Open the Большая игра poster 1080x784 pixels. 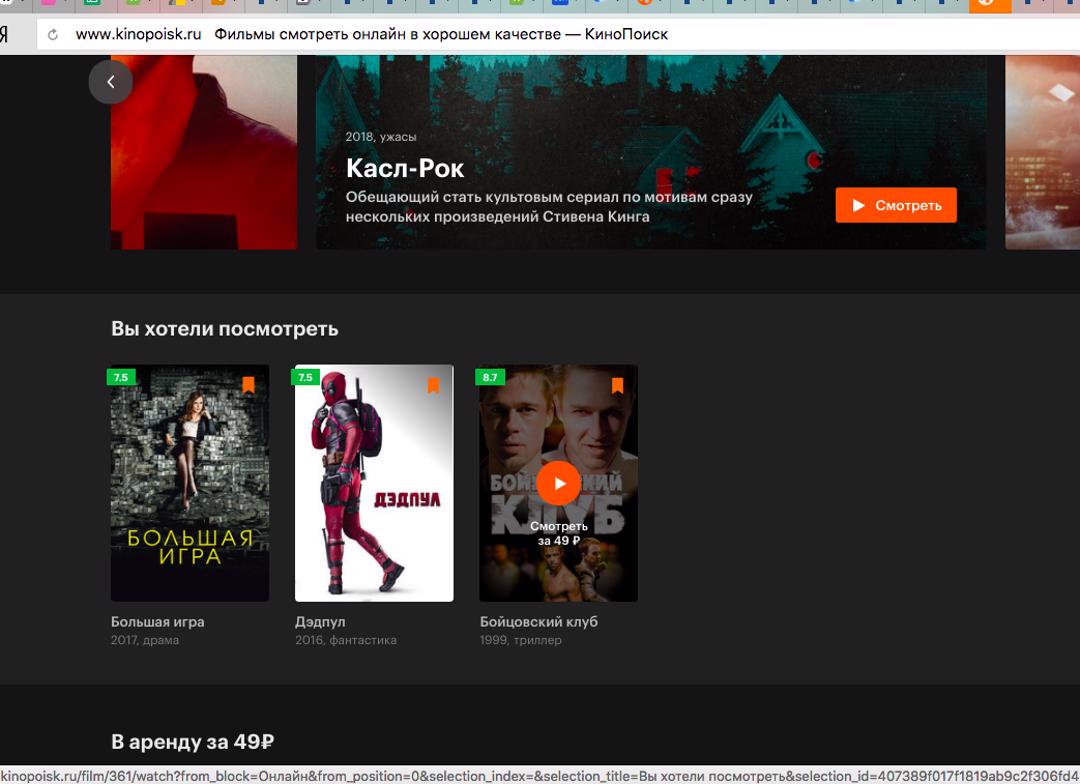pos(190,483)
